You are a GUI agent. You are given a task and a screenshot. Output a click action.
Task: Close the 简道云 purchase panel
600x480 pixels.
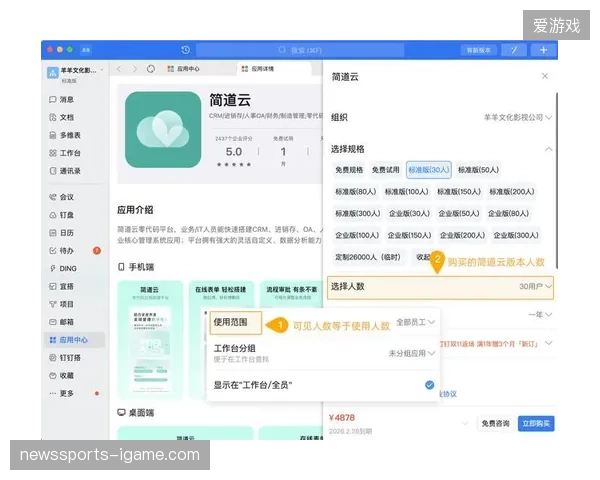(545, 76)
